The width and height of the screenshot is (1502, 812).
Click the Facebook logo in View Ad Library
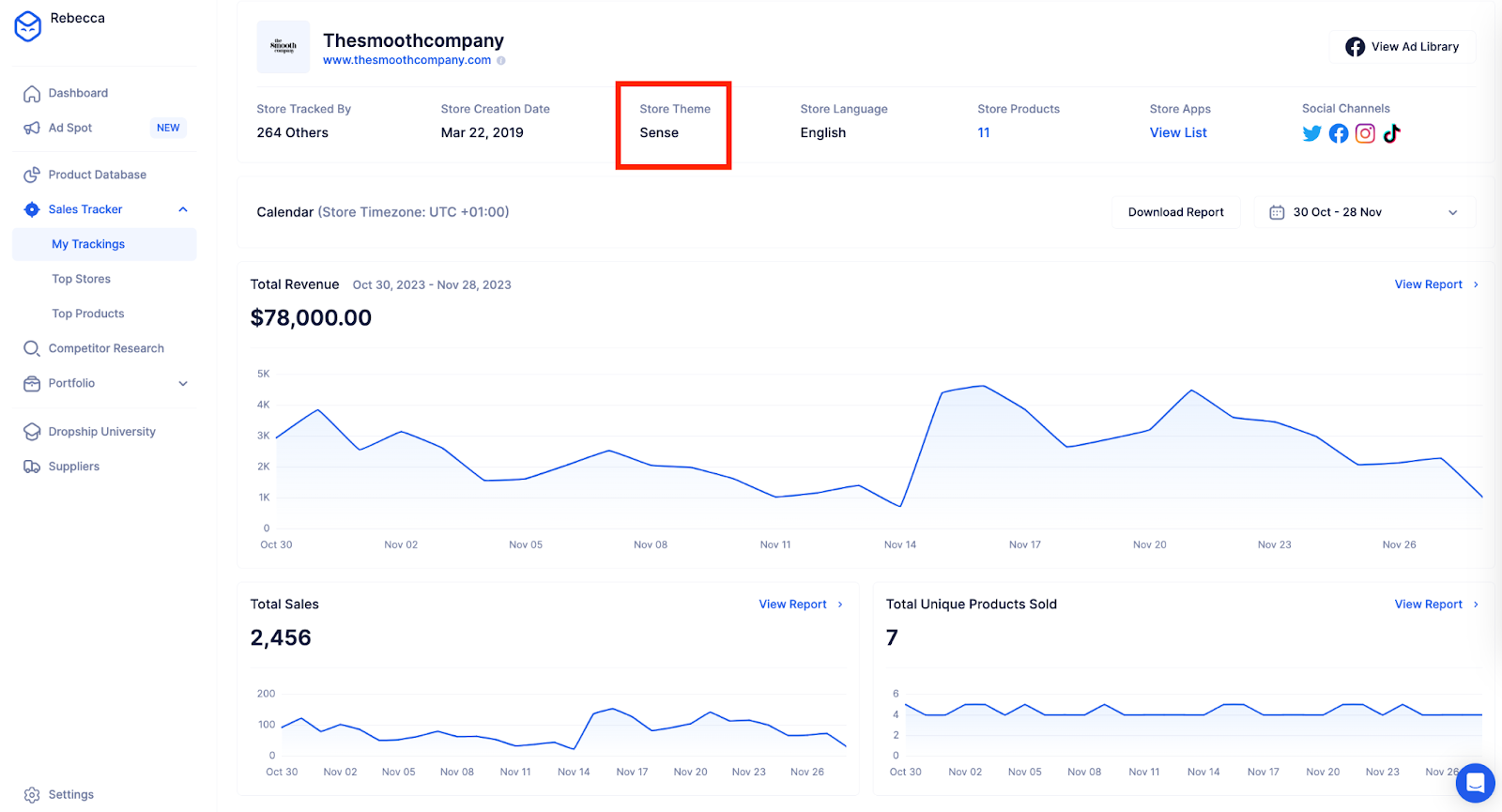(x=1355, y=47)
